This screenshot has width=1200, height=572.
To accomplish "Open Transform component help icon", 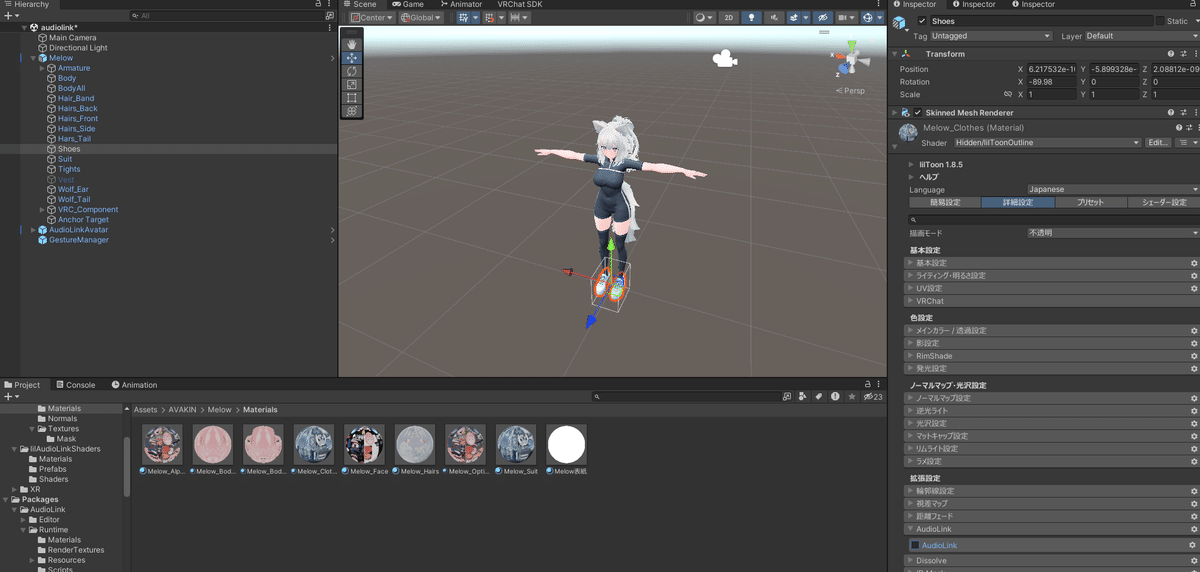I will (x=1170, y=54).
